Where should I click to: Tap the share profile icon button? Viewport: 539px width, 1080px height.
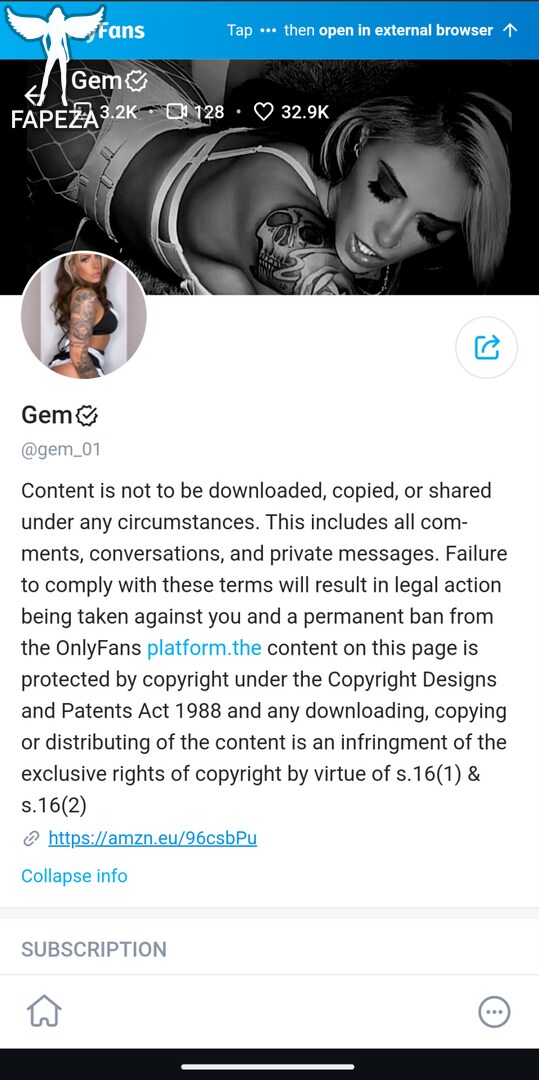487,347
